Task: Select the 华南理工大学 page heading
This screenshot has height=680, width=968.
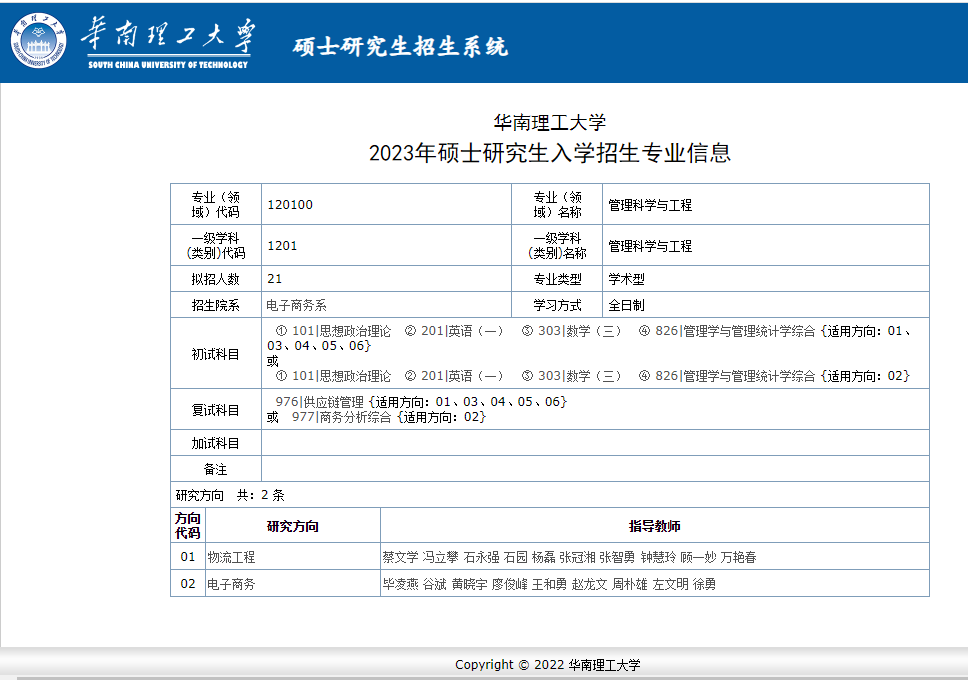Action: [549, 122]
